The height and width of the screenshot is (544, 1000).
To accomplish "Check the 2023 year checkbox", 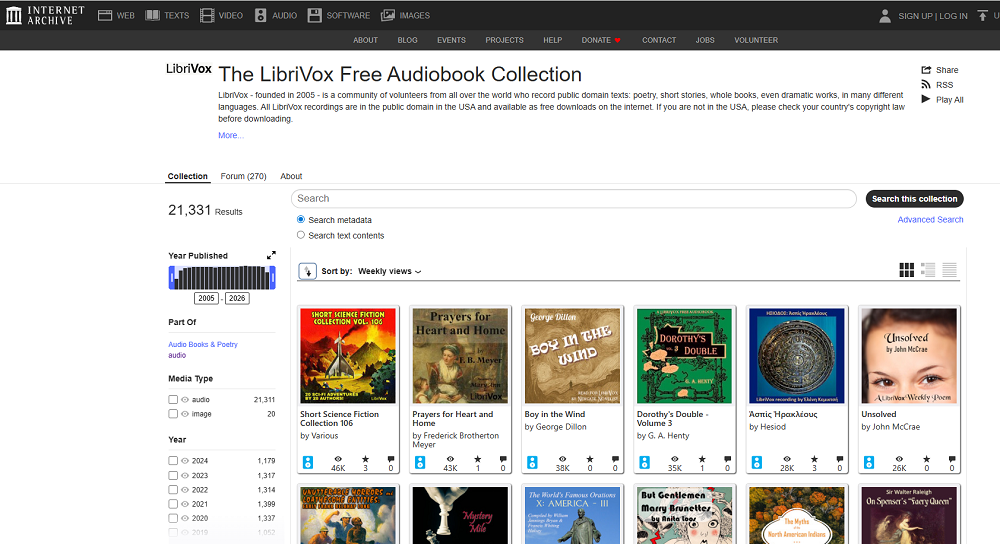I will click(173, 475).
